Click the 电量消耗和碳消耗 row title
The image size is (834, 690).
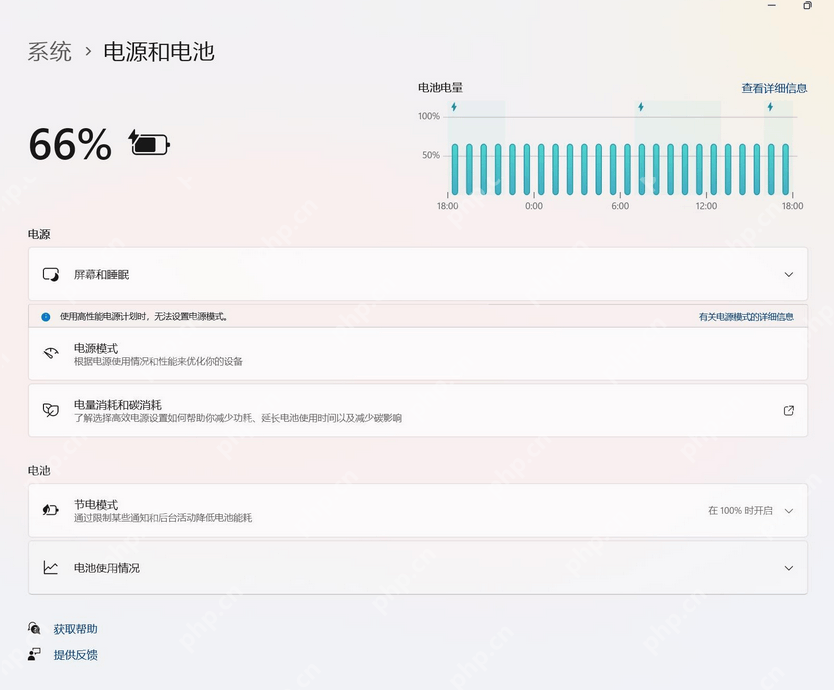[118, 405]
